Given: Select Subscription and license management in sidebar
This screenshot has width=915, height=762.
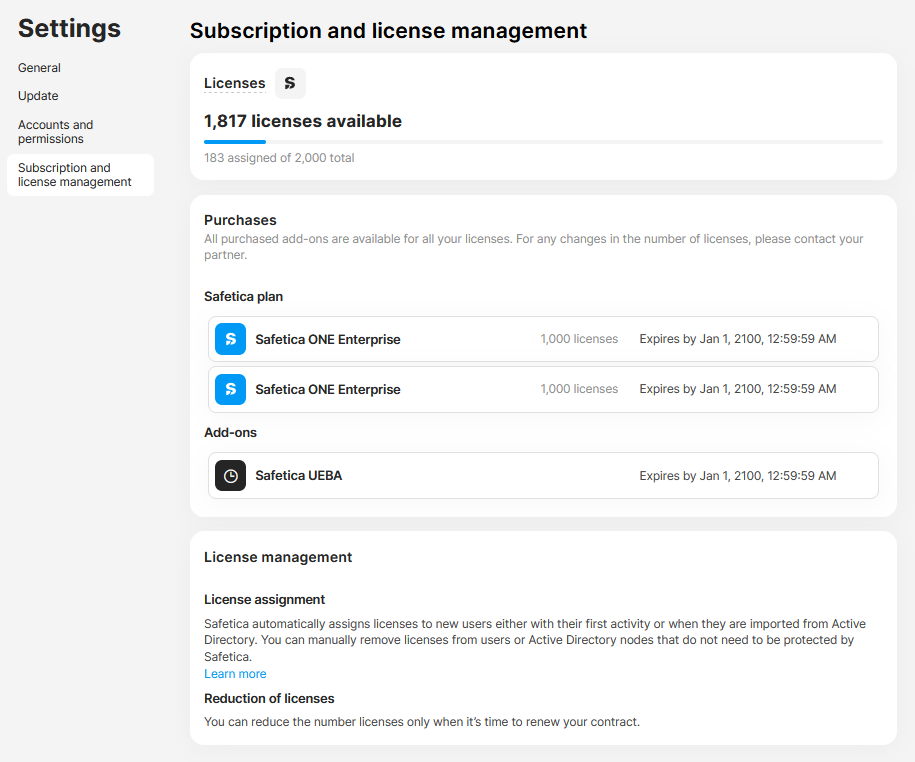Looking at the screenshot, I should click(x=81, y=175).
